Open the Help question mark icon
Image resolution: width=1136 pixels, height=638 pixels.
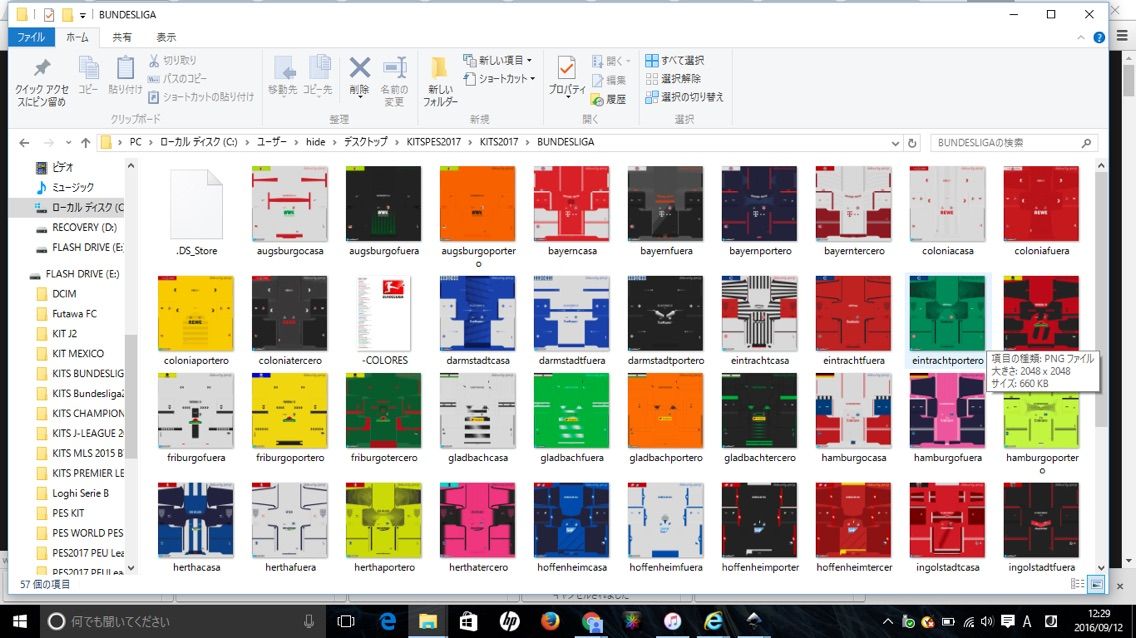pyautogui.click(x=1099, y=38)
